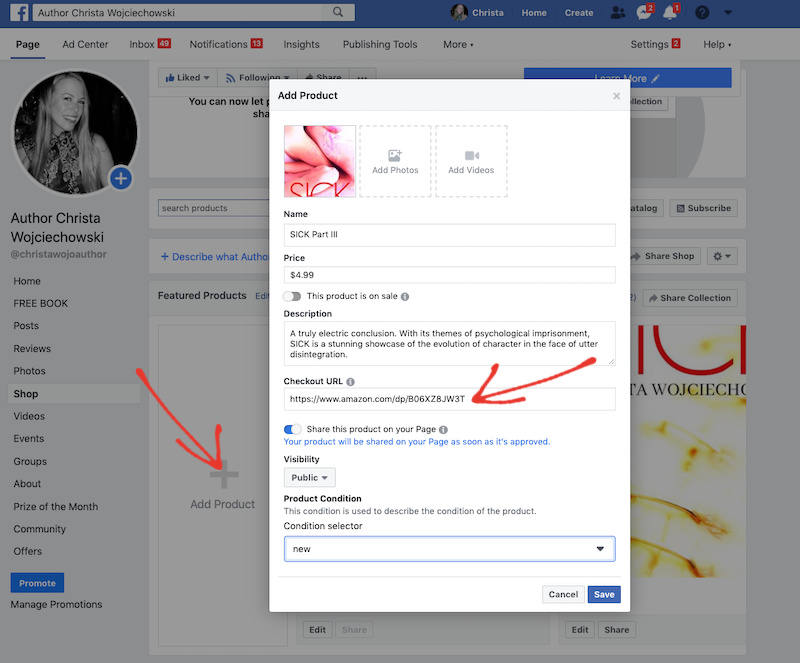
Task: Click the blue plus on profile picture
Action: (121, 179)
